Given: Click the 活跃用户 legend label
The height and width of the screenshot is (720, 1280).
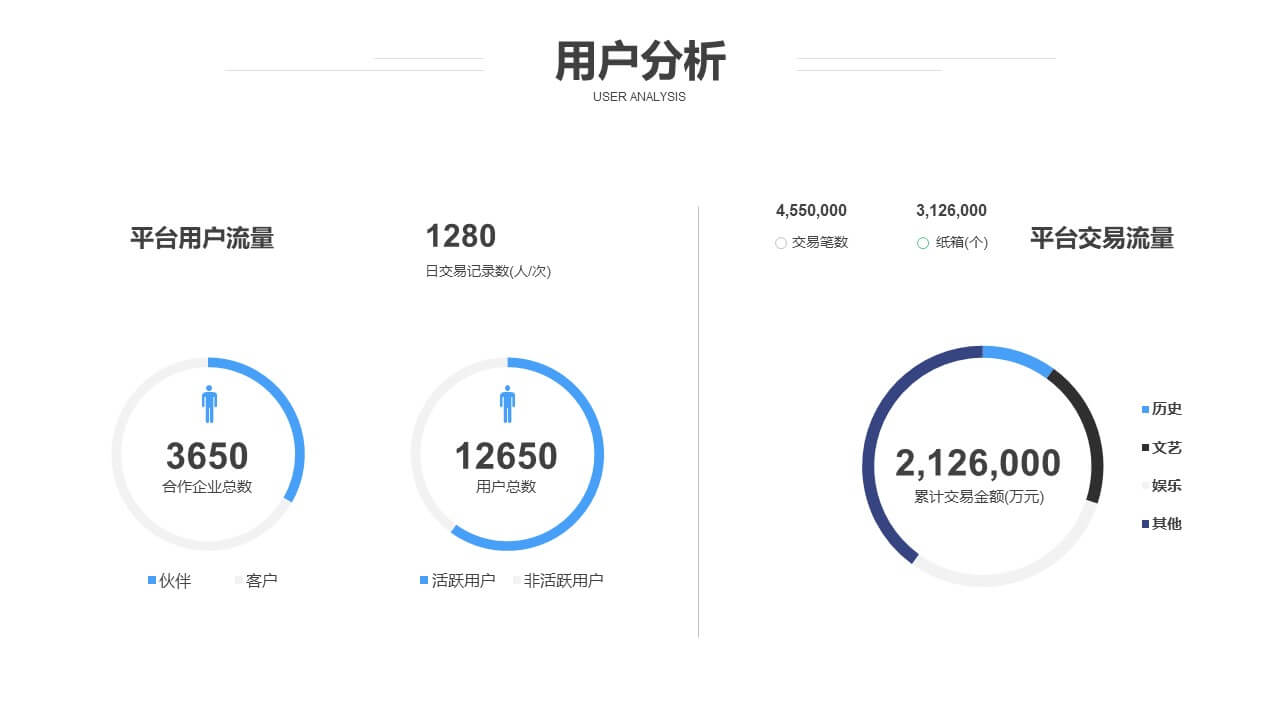Looking at the screenshot, I should (464, 580).
